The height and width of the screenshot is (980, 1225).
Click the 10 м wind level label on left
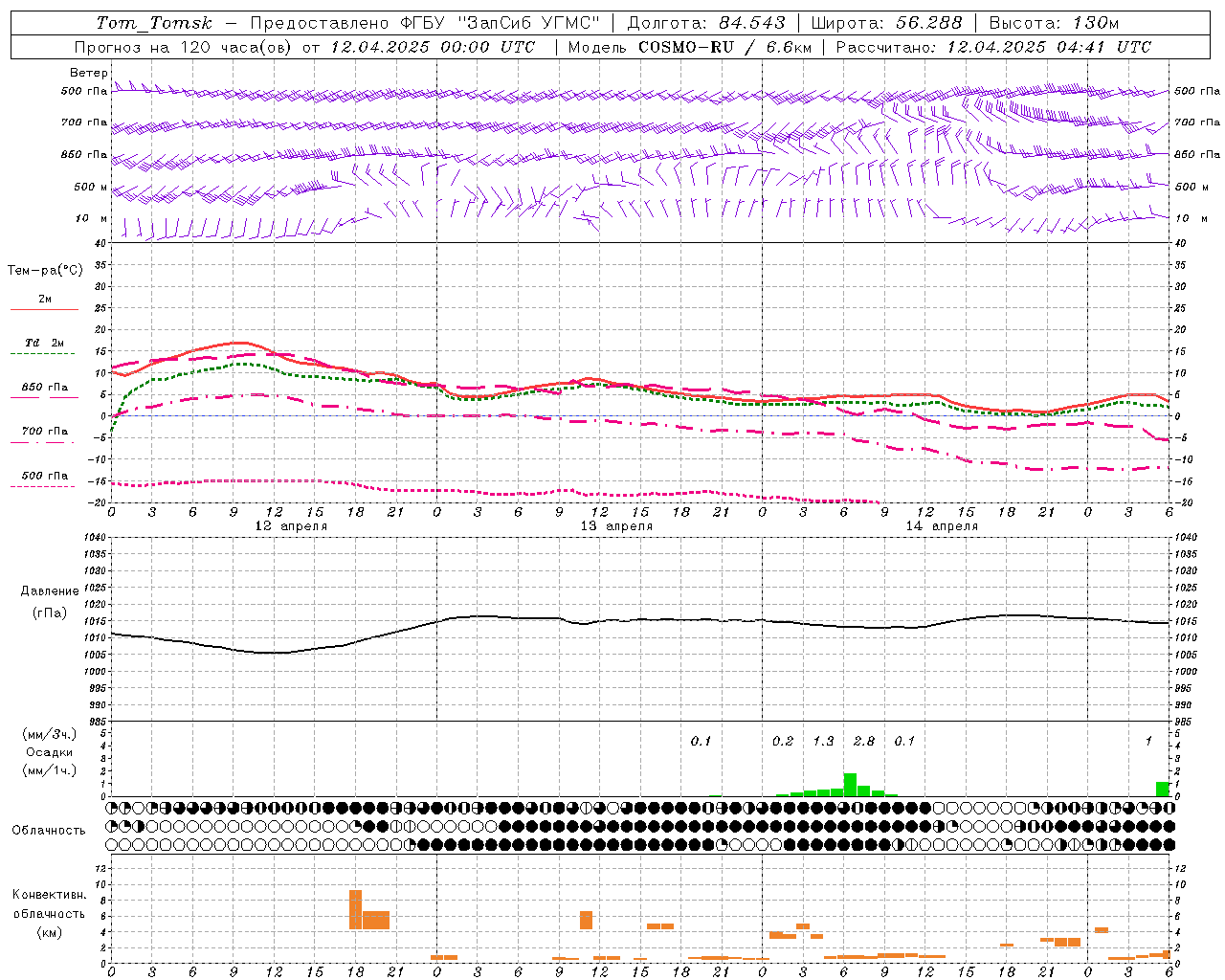(x=92, y=218)
